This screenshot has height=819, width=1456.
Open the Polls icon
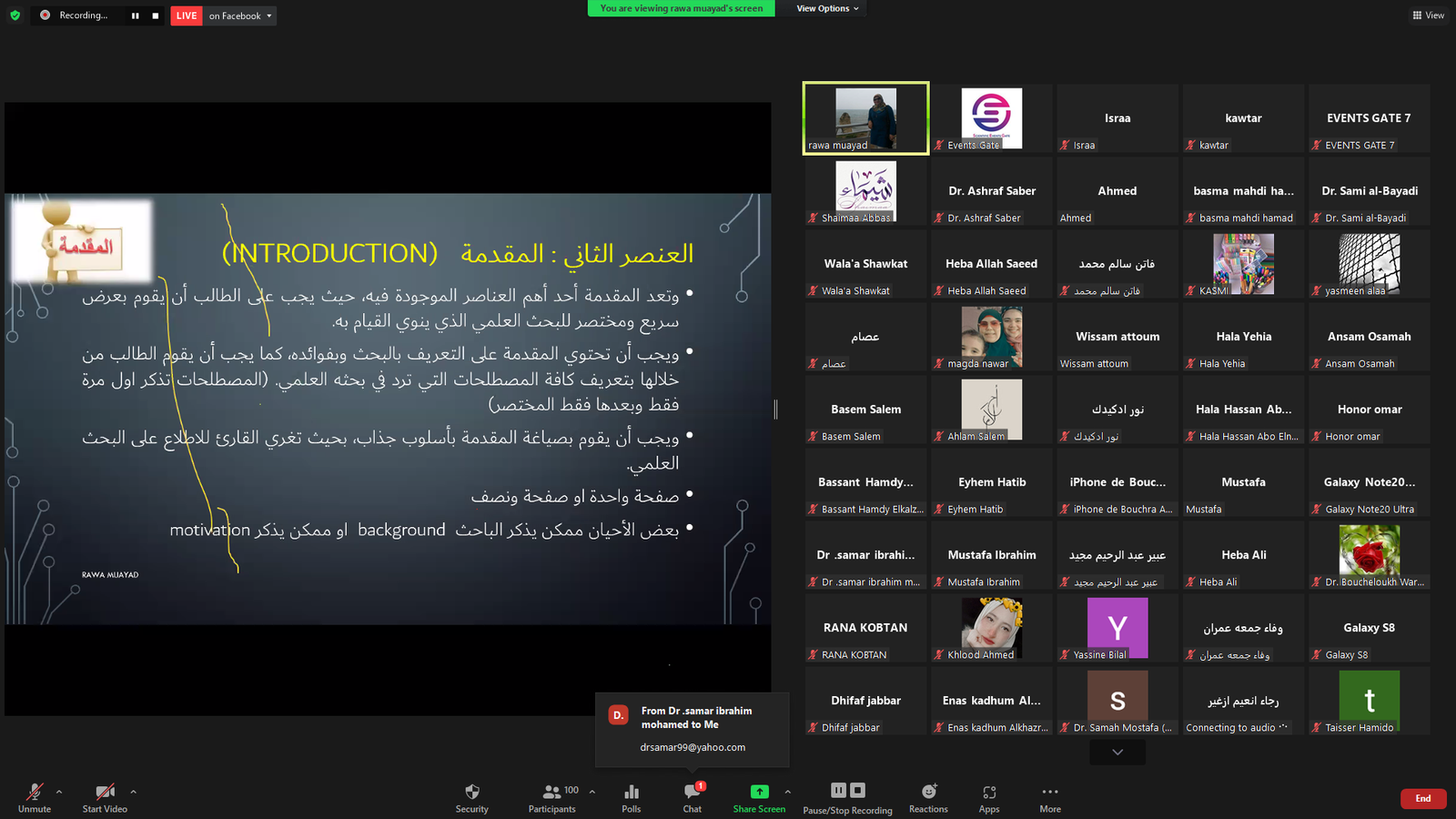click(x=632, y=797)
